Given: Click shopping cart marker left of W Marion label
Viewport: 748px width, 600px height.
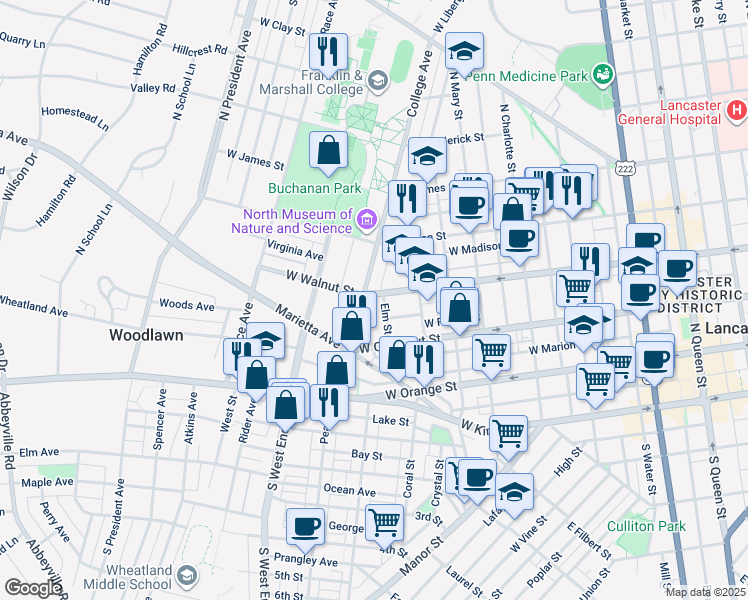Looking at the screenshot, I should pos(491,352).
